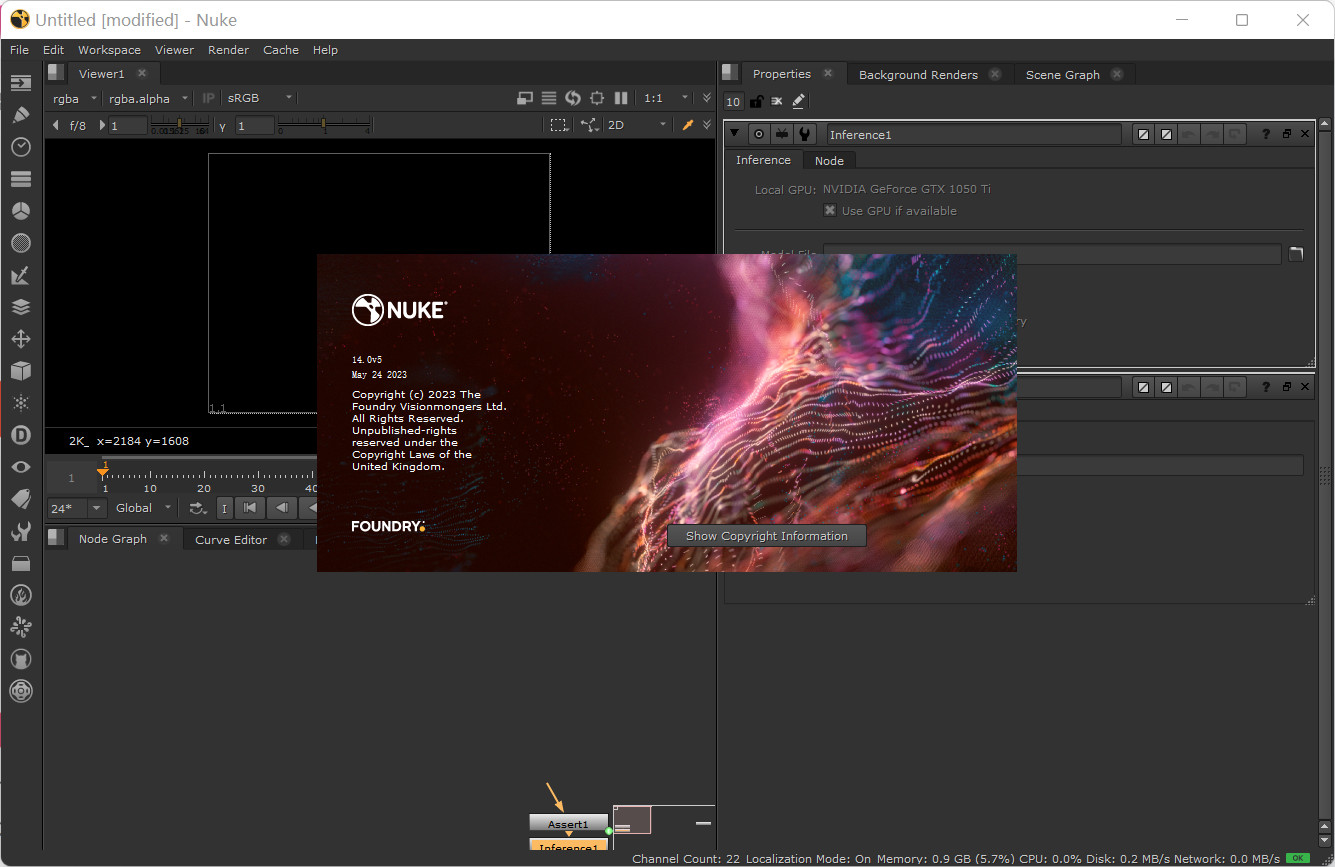Toggle the center node circle button in Inference1
The height and width of the screenshot is (867, 1335).
pos(759,134)
